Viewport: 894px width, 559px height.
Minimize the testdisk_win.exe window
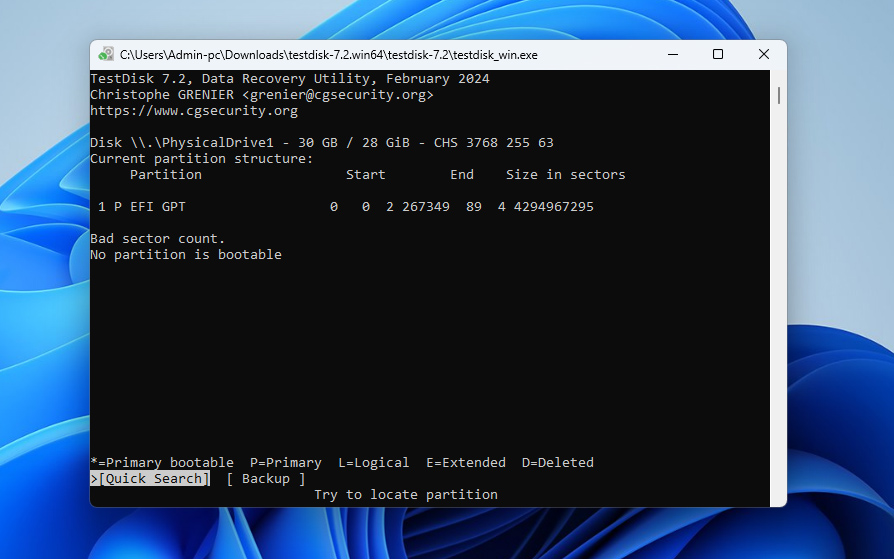point(673,54)
